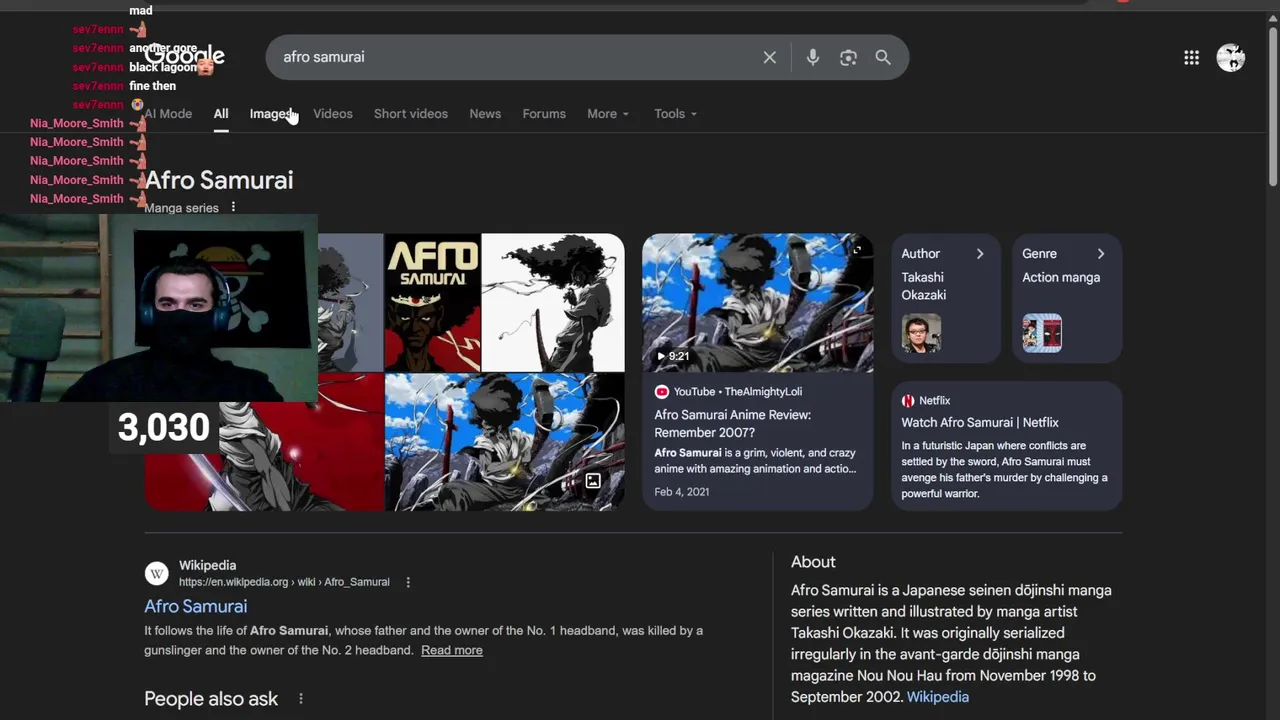Open the AFRO SAMURAI logo cover image

433,303
